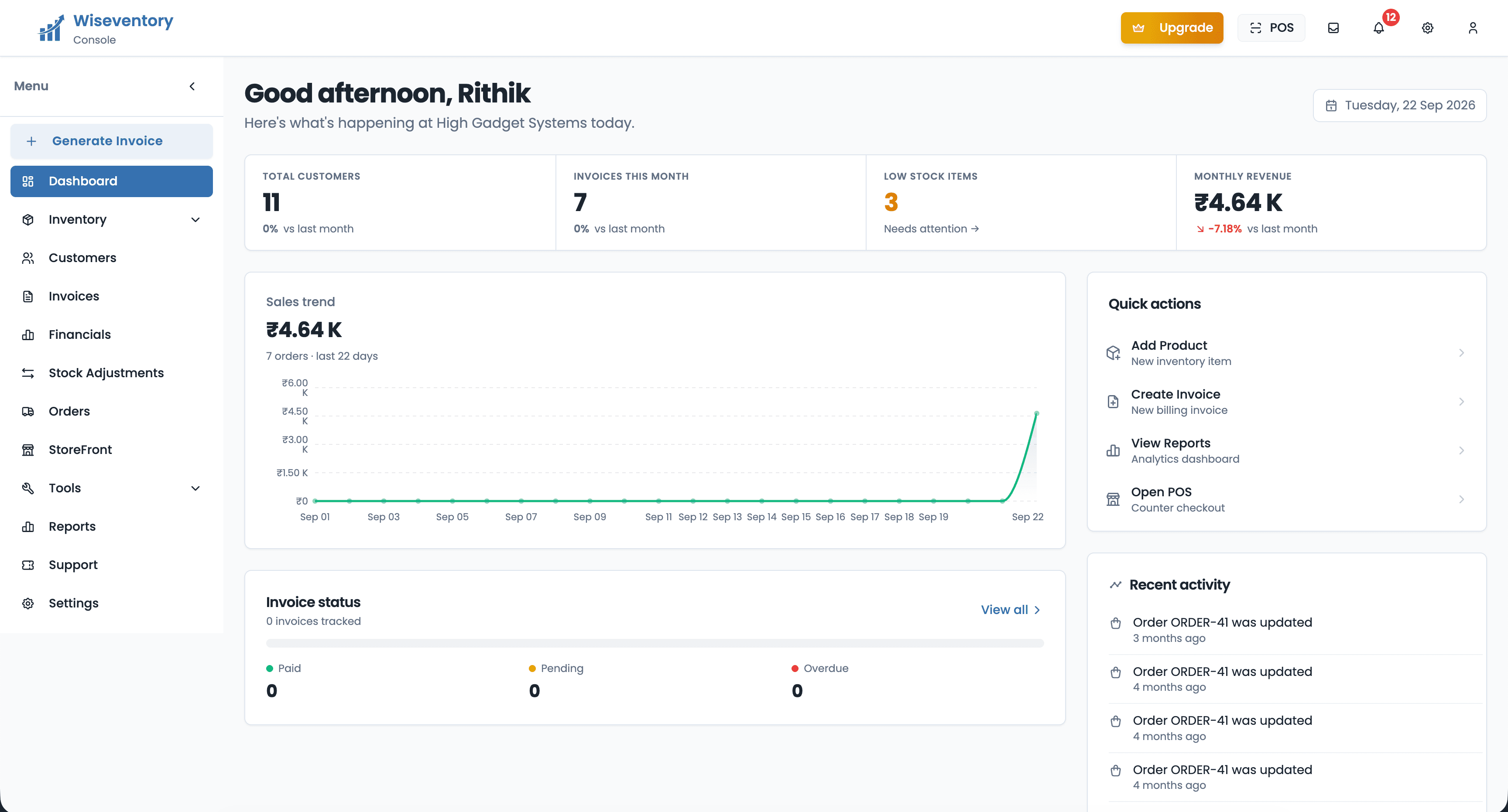Open the notifications bell icon
Image resolution: width=1508 pixels, height=812 pixels.
[1379, 28]
